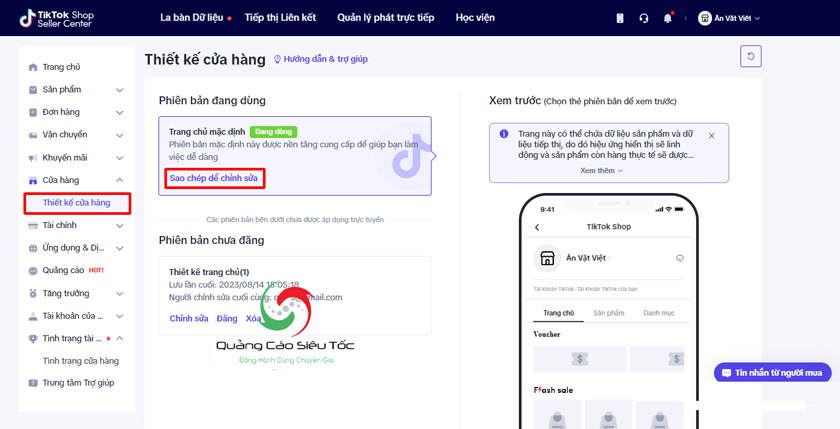
Task: Click the mobile phone icon in header
Action: [x=620, y=18]
